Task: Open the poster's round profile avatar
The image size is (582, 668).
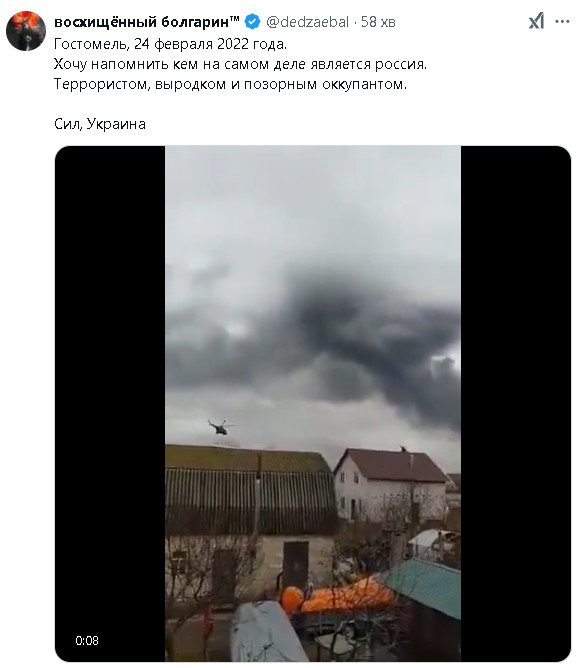Action: click(x=26, y=31)
